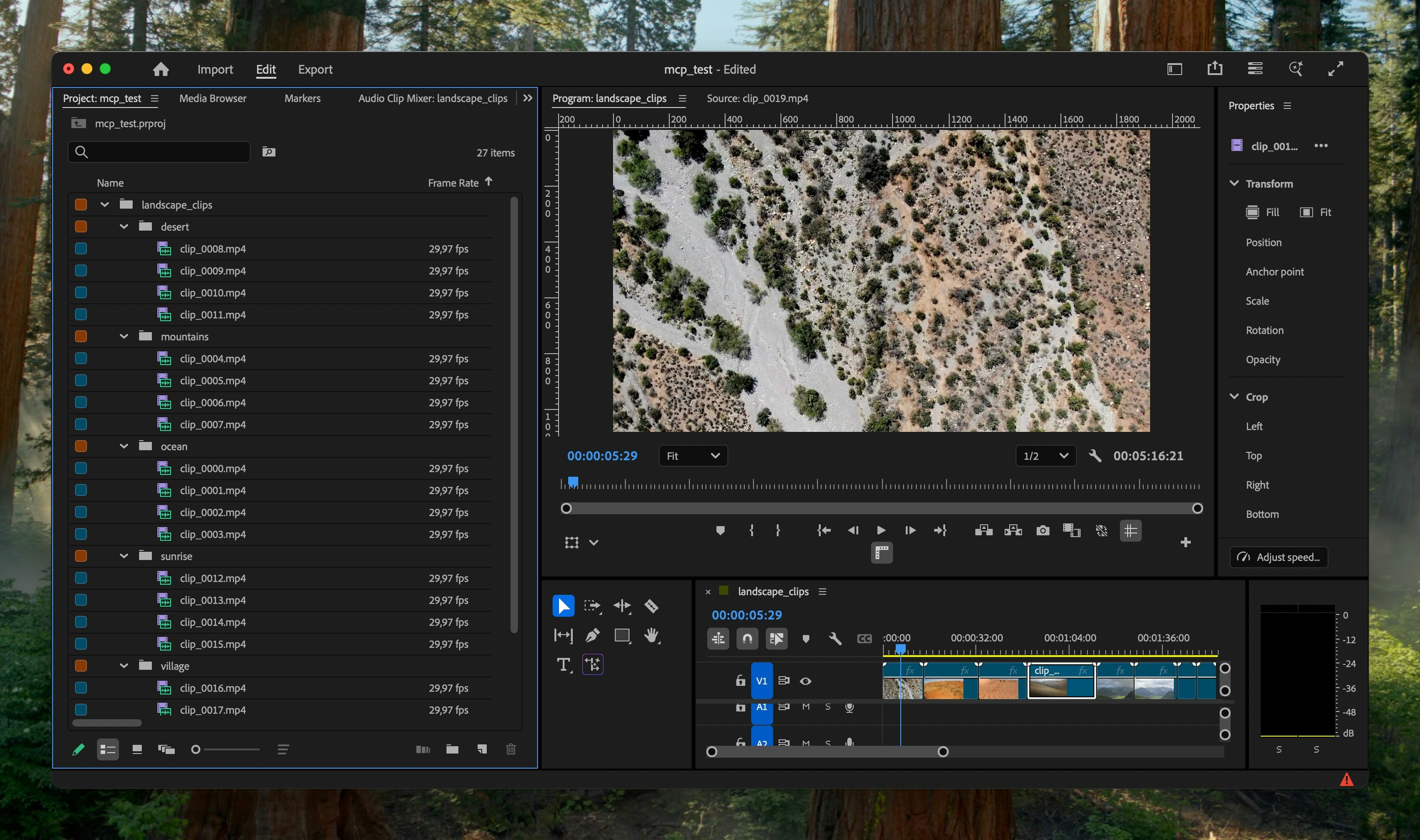Select the Type tool

564,664
